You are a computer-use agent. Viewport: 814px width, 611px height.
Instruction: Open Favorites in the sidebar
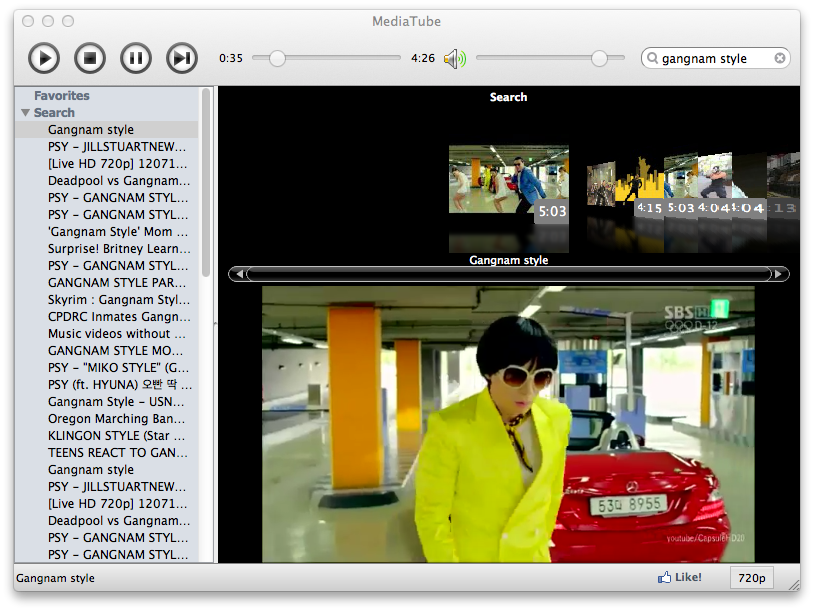tap(62, 96)
